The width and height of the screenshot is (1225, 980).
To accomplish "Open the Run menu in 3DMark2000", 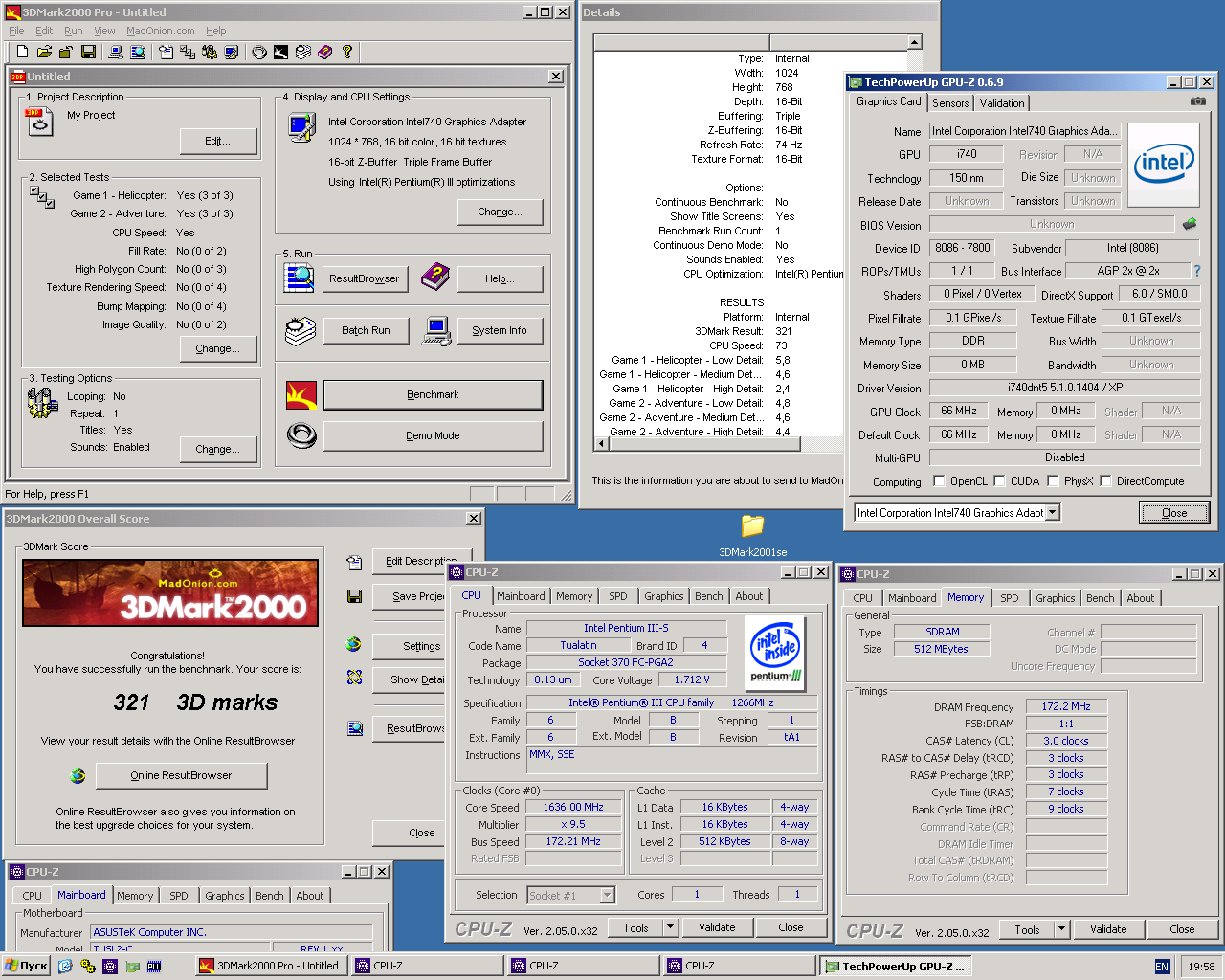I will pos(73,31).
